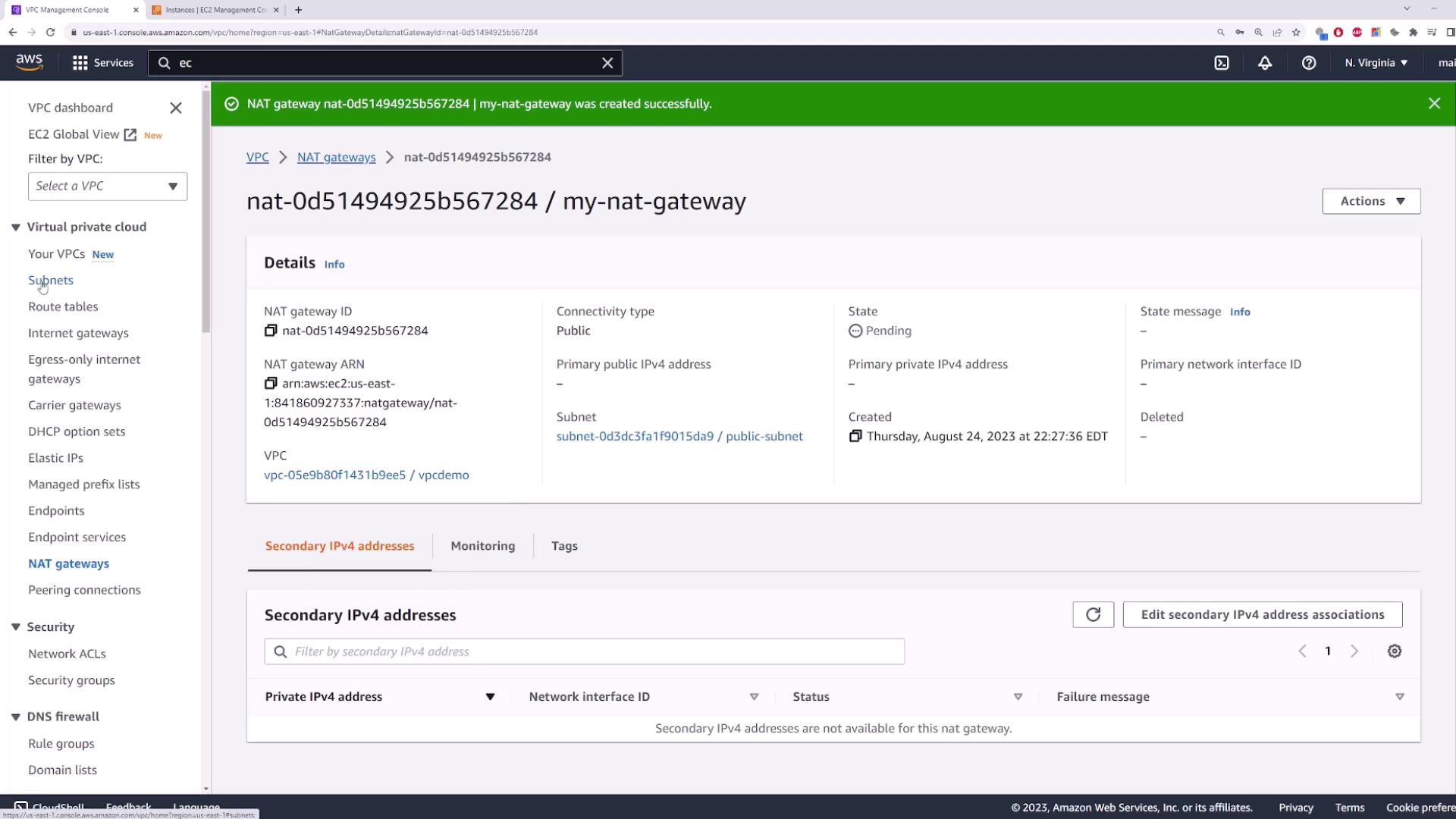Refresh secondary IPv4 addresses table
Image resolution: width=1456 pixels, height=819 pixels.
pos(1093,615)
